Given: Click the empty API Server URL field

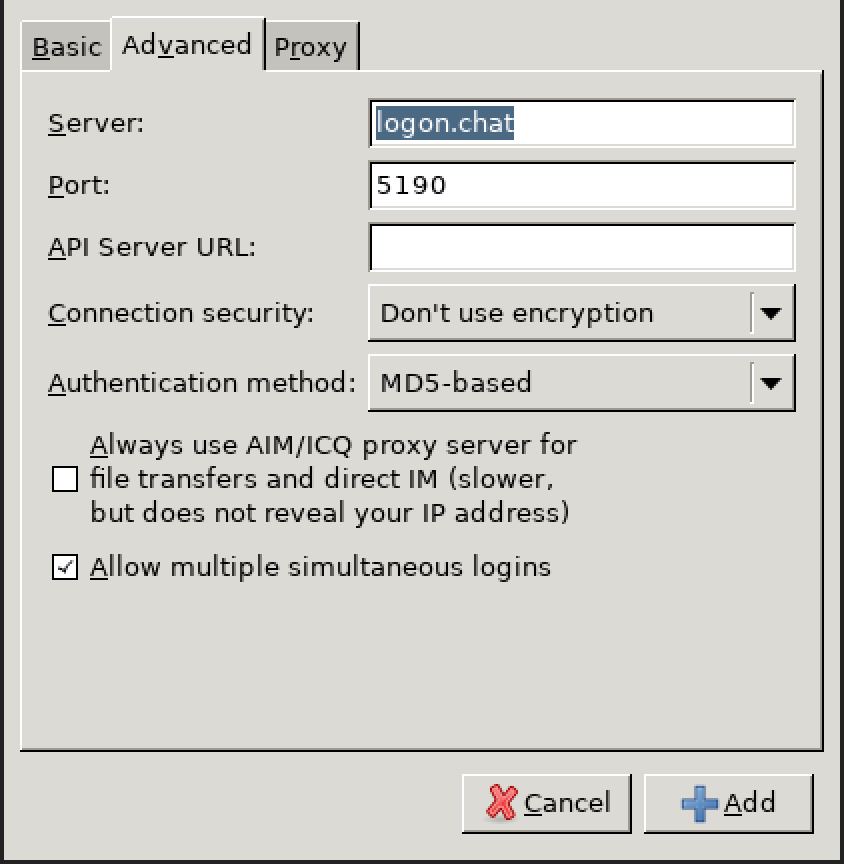Looking at the screenshot, I should coord(582,247).
